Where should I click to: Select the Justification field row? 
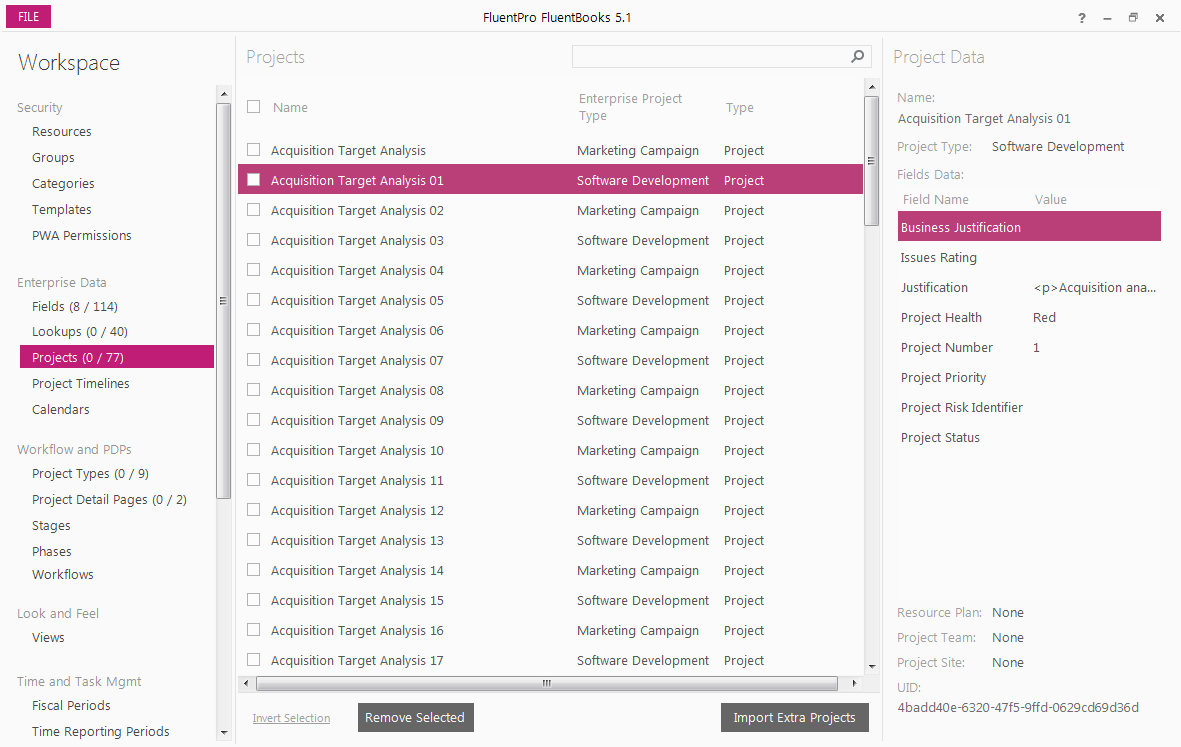pos(1029,288)
